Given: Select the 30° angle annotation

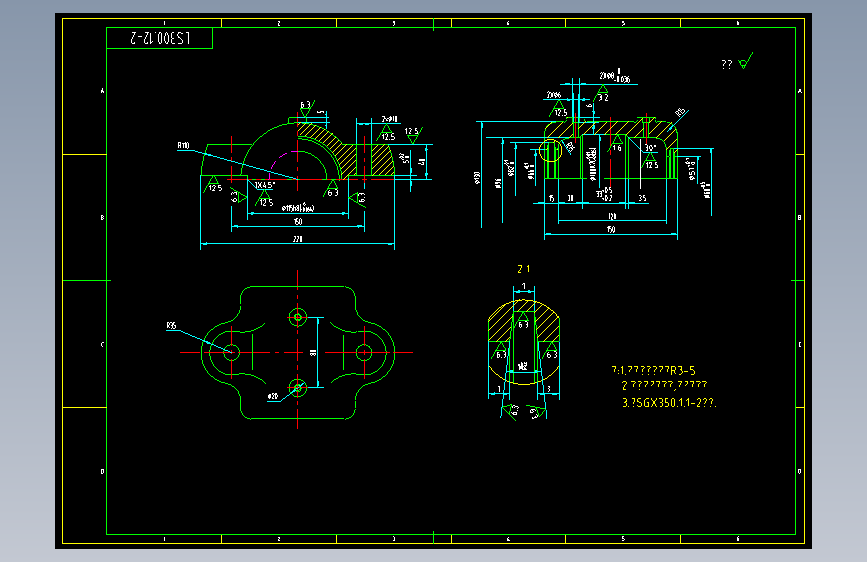Looking at the screenshot, I should click(x=650, y=148).
